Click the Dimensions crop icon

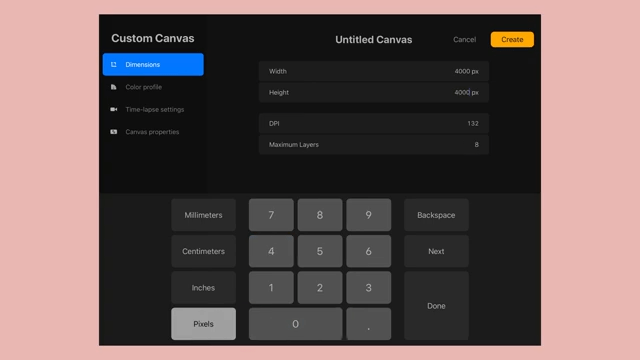(x=113, y=64)
